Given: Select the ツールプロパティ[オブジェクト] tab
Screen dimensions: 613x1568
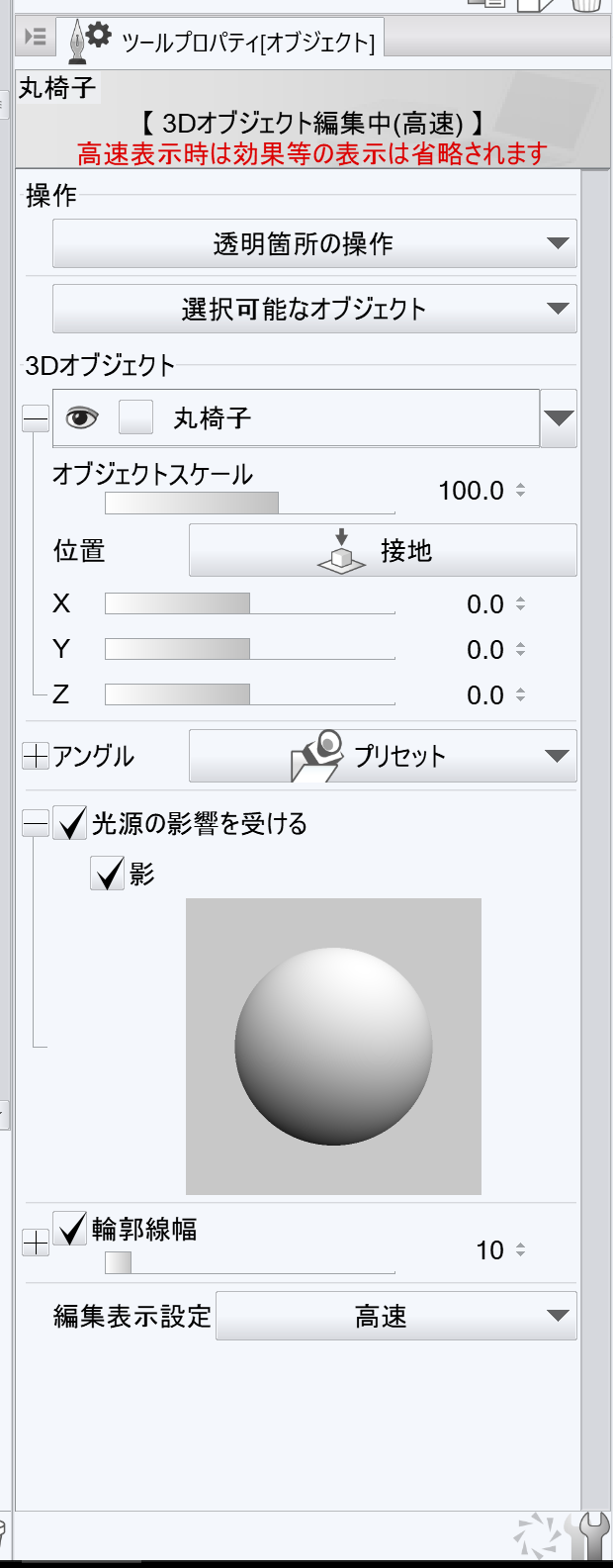Looking at the screenshot, I should click(x=221, y=41).
